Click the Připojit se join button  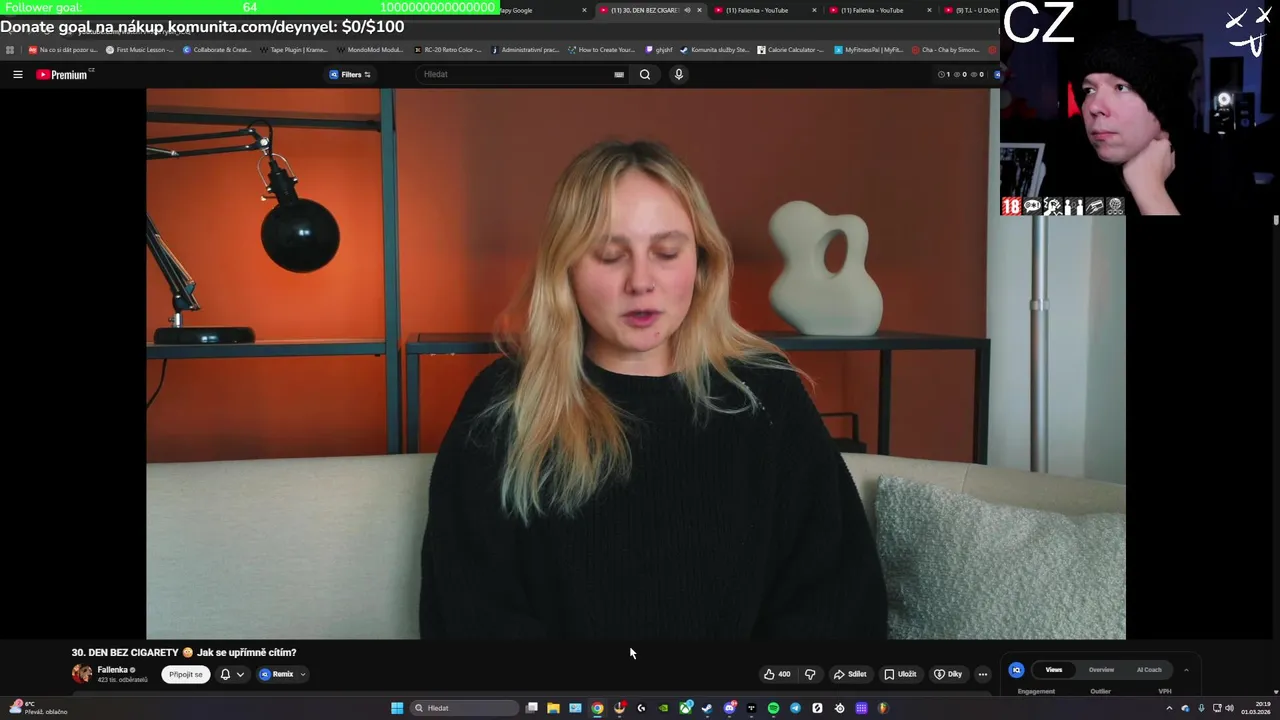[186, 674]
